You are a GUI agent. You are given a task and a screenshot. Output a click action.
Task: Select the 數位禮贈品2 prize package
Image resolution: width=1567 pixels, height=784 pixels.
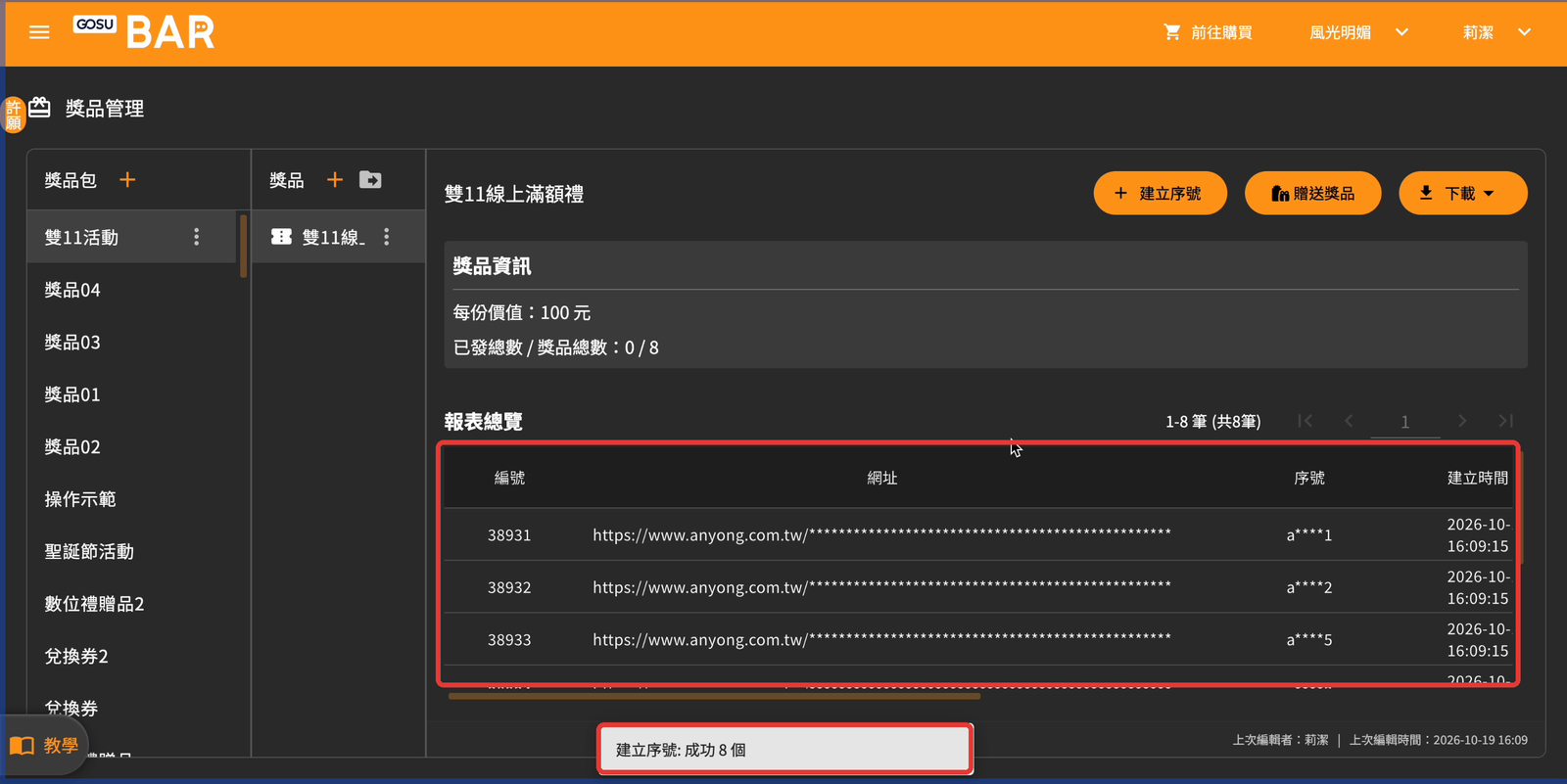133,604
